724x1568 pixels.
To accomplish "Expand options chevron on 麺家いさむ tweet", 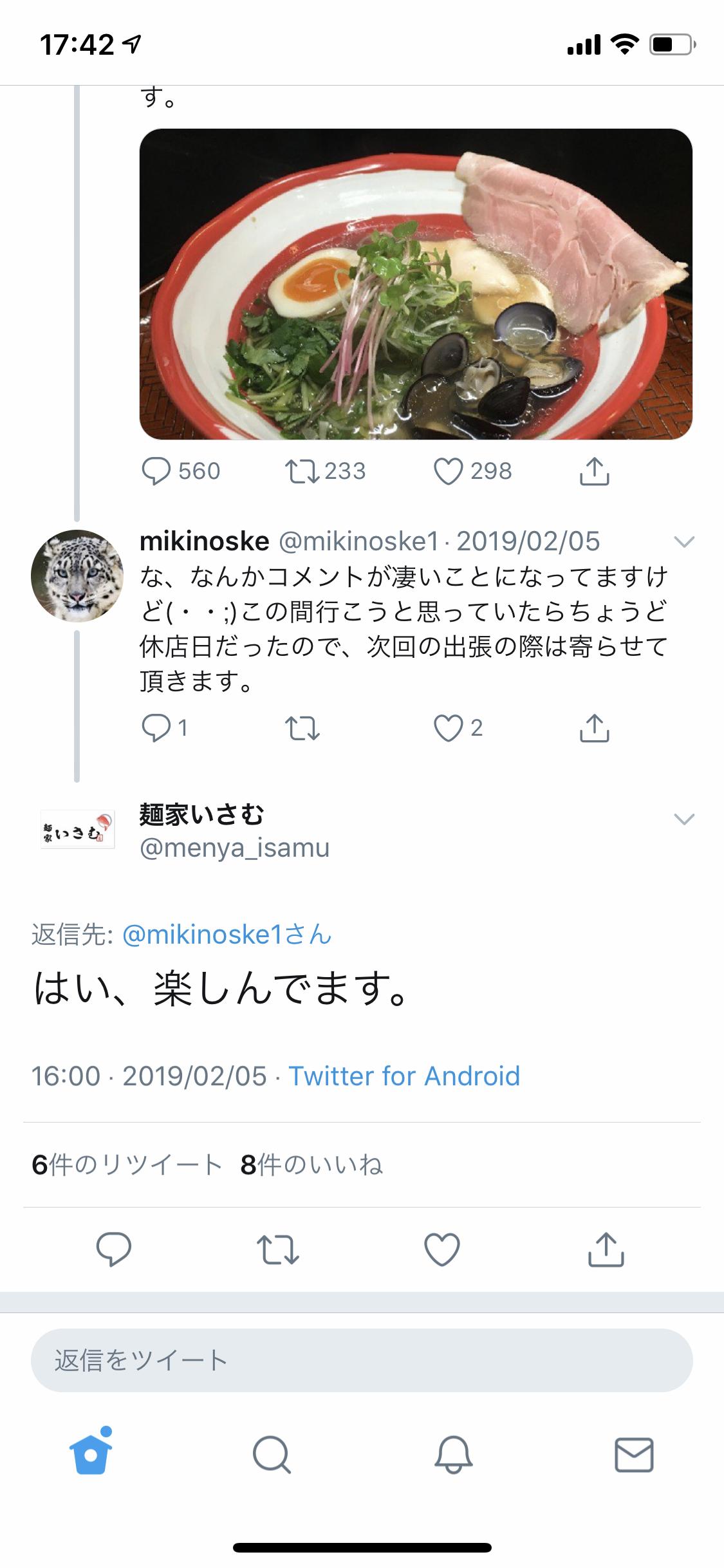I will (683, 819).
